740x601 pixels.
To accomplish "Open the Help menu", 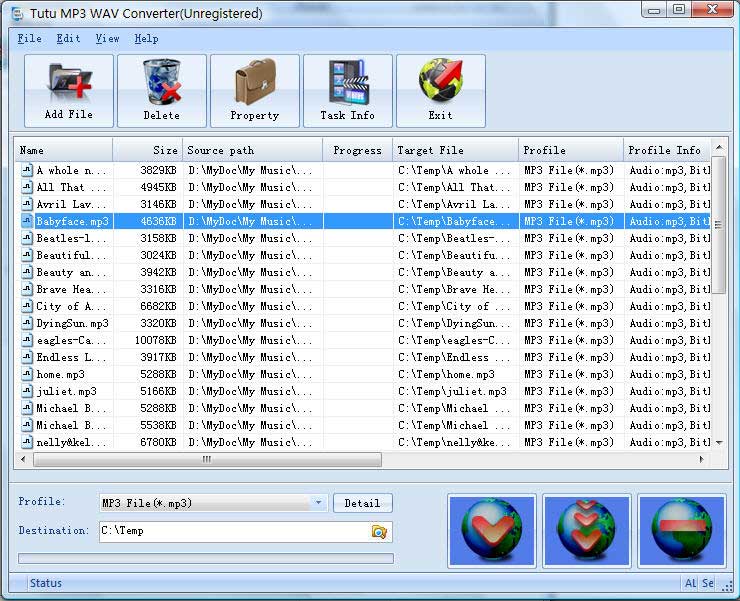I will (146, 39).
